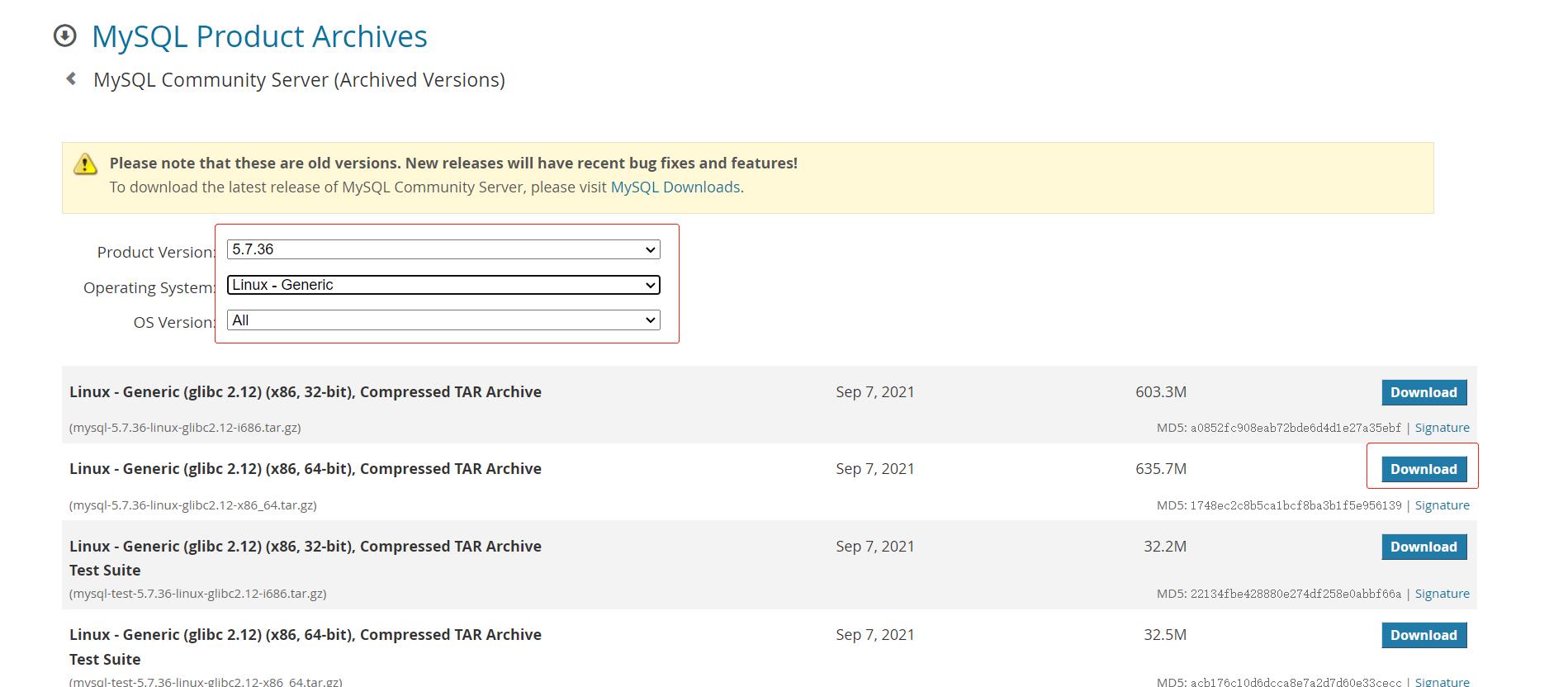
Task: Open the Operating System Linux - Generic dropdown
Action: click(x=443, y=285)
